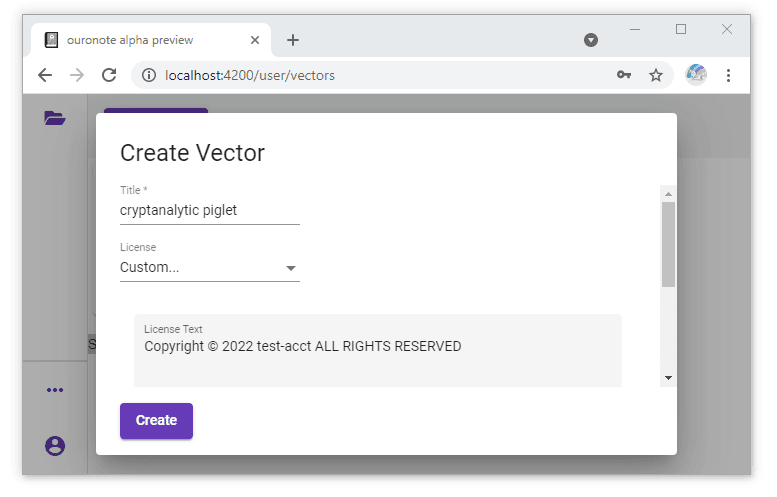This screenshot has height=497, width=777.
Task: Open the saved passwords key icon
Action: (624, 75)
